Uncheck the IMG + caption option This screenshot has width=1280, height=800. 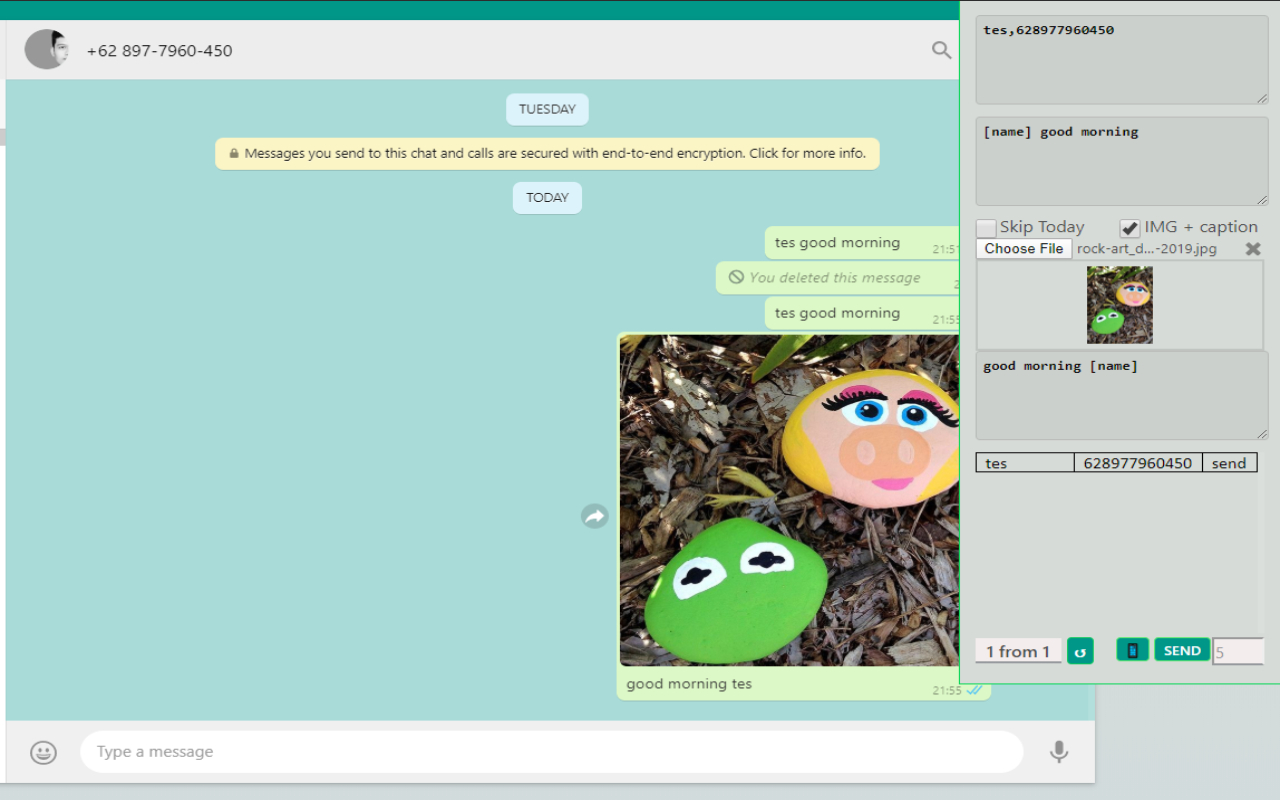click(x=1129, y=227)
